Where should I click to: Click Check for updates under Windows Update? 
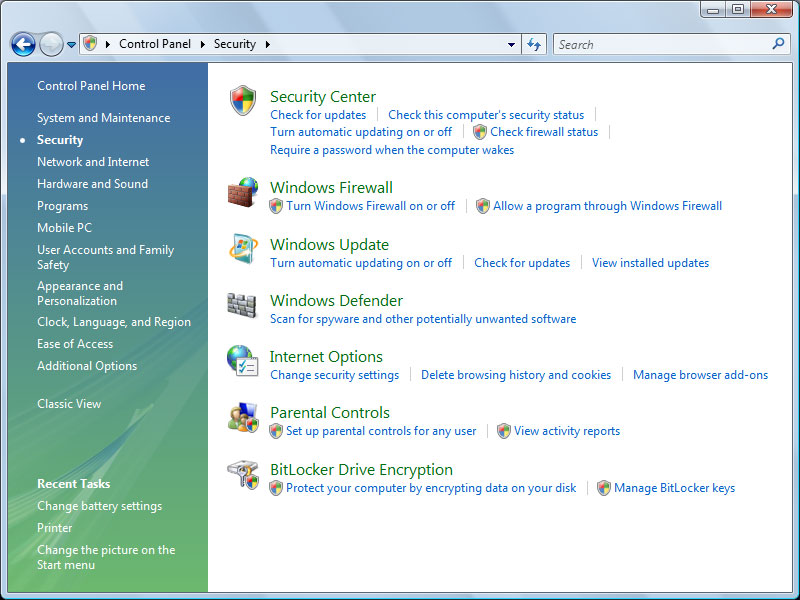click(x=522, y=263)
